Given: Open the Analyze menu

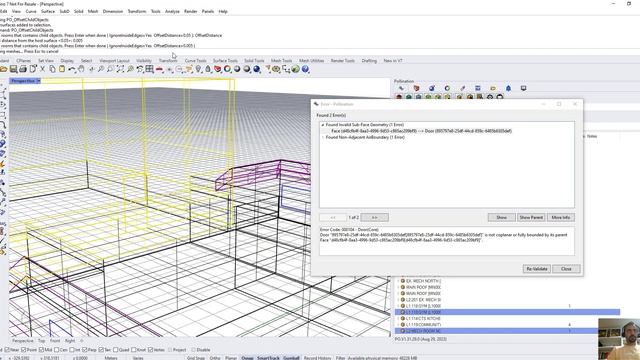Looking at the screenshot, I should pos(172,11).
